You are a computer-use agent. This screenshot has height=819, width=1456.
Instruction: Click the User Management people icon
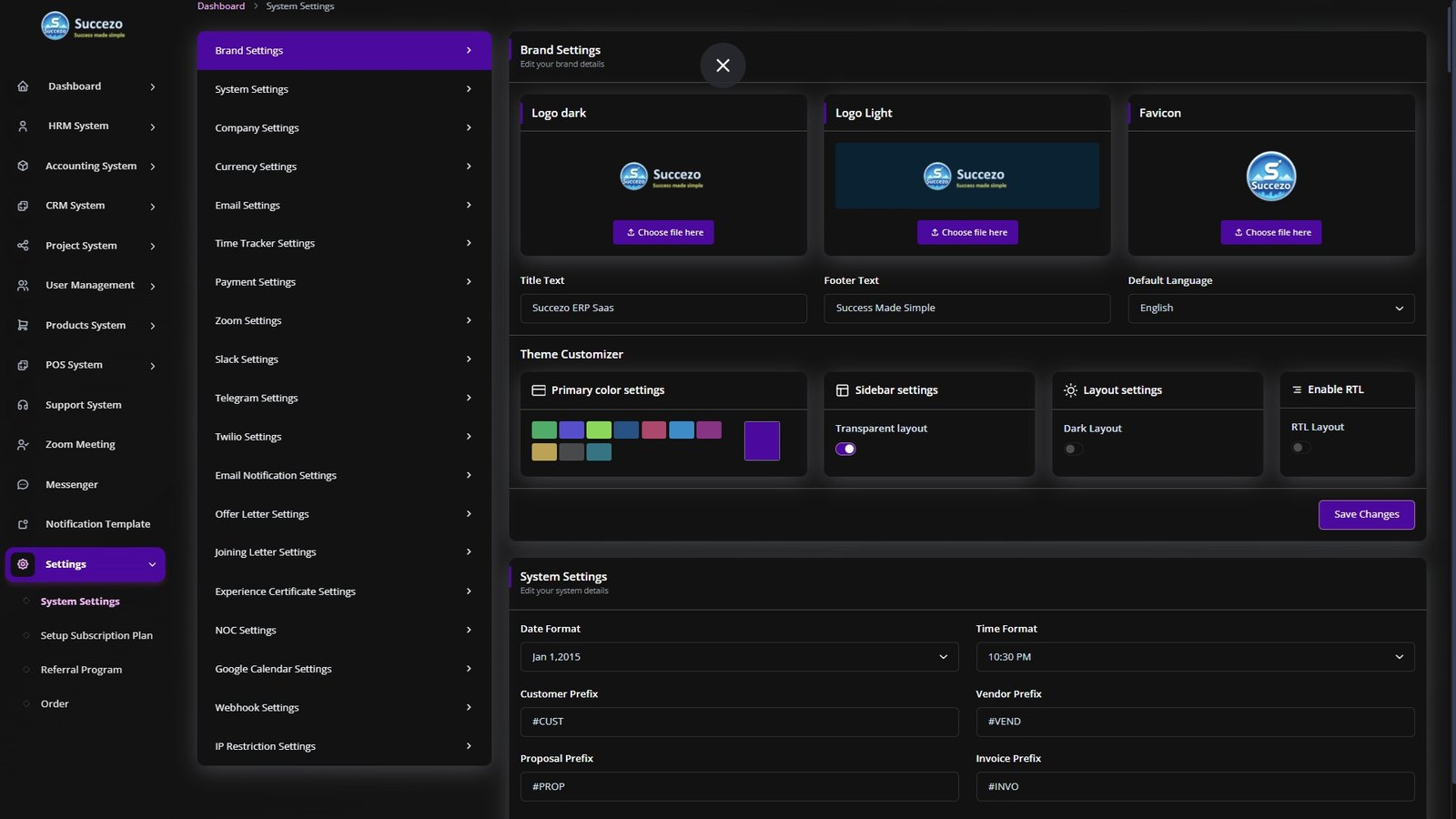pyautogui.click(x=23, y=286)
